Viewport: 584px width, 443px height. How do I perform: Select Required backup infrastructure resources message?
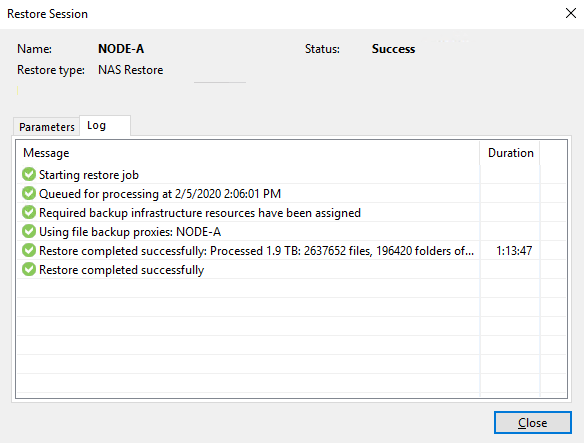[200, 213]
